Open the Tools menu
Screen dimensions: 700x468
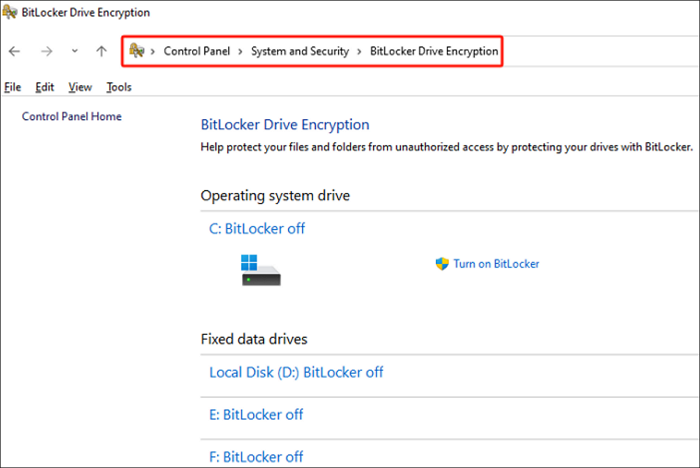point(119,87)
